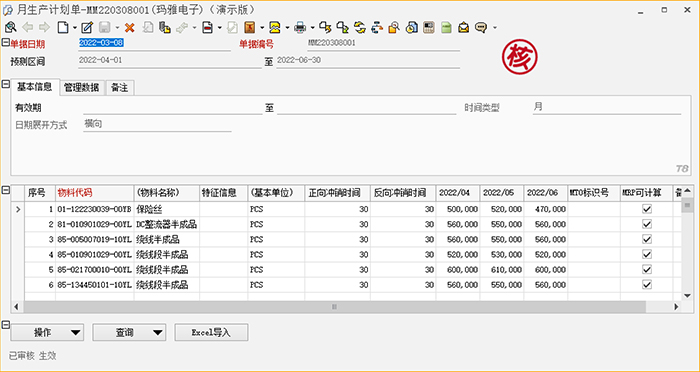Toggle MRP checkbox for 85-021700010-00YL row
Screen dimensions: 700x372
point(646,270)
